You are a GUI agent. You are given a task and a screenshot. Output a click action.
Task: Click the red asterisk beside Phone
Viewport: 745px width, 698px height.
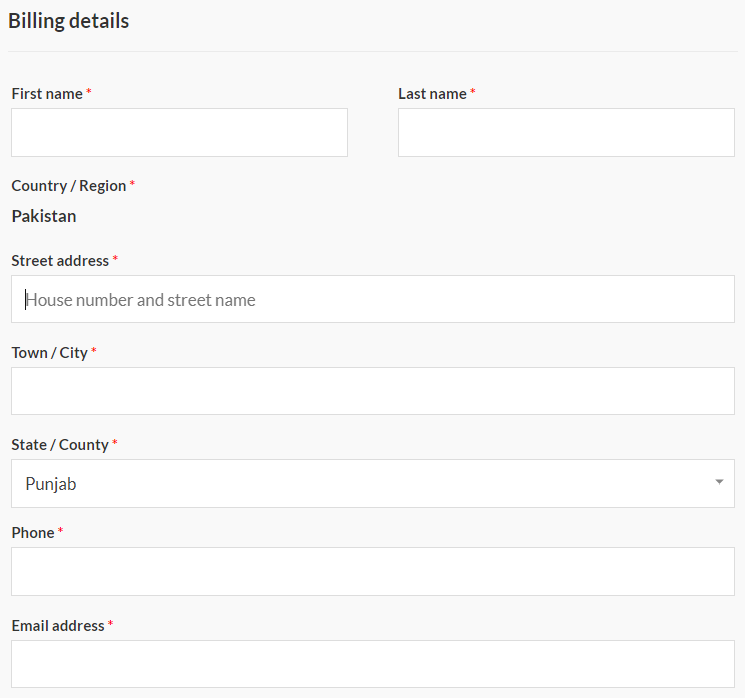[x=60, y=529]
